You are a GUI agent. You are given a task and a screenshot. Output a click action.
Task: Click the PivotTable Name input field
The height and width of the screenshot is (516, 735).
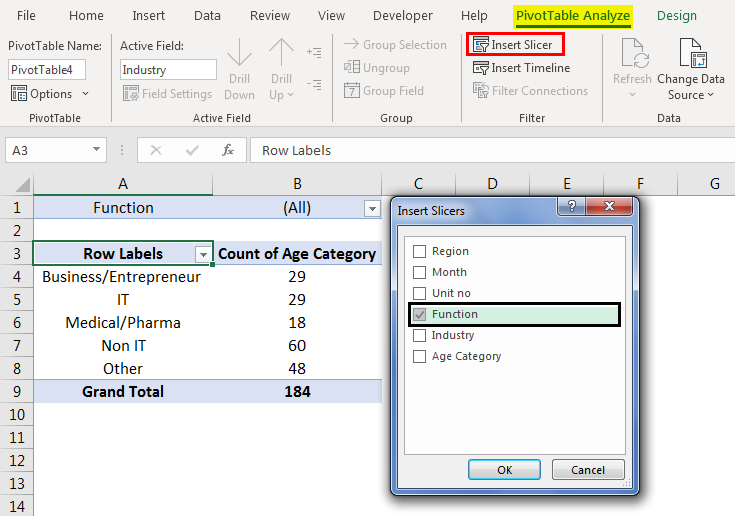click(x=47, y=70)
